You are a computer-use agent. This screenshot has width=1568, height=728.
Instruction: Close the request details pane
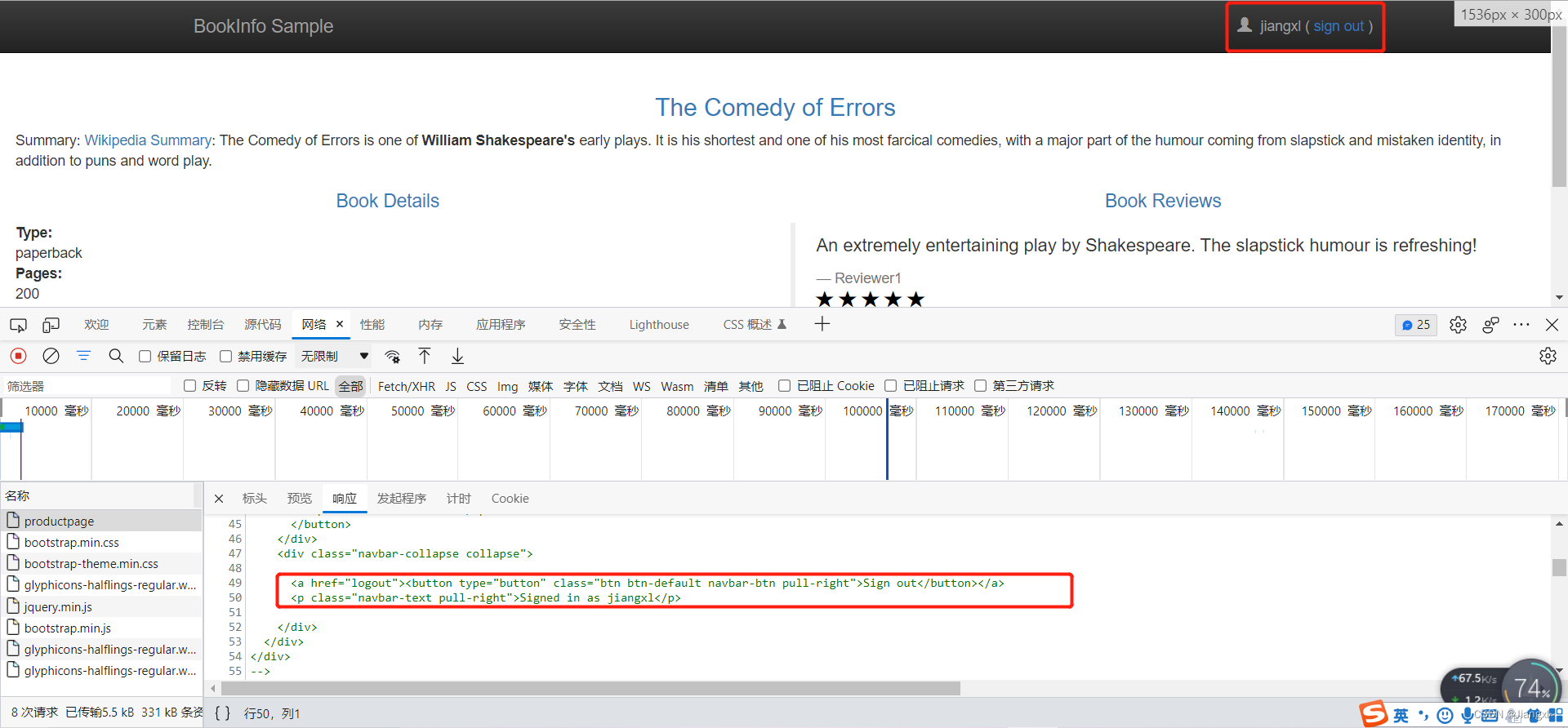(x=219, y=499)
